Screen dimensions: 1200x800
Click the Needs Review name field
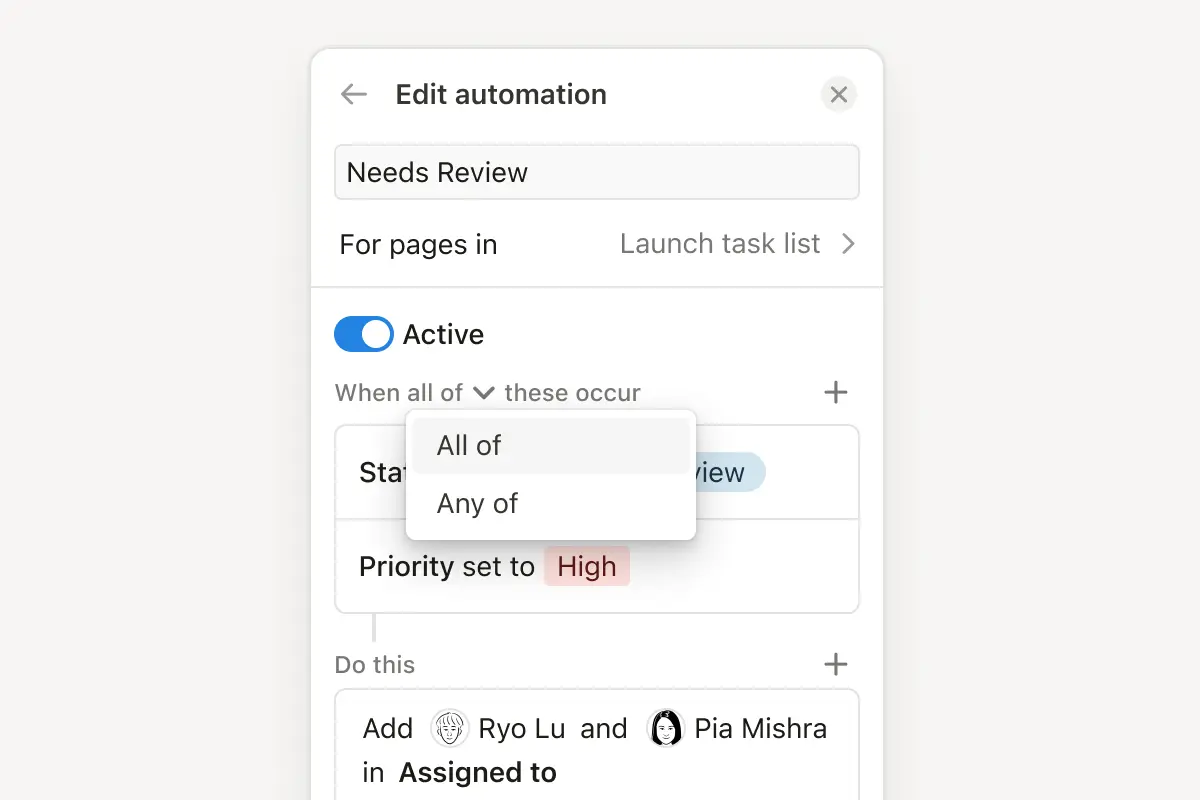pos(597,172)
